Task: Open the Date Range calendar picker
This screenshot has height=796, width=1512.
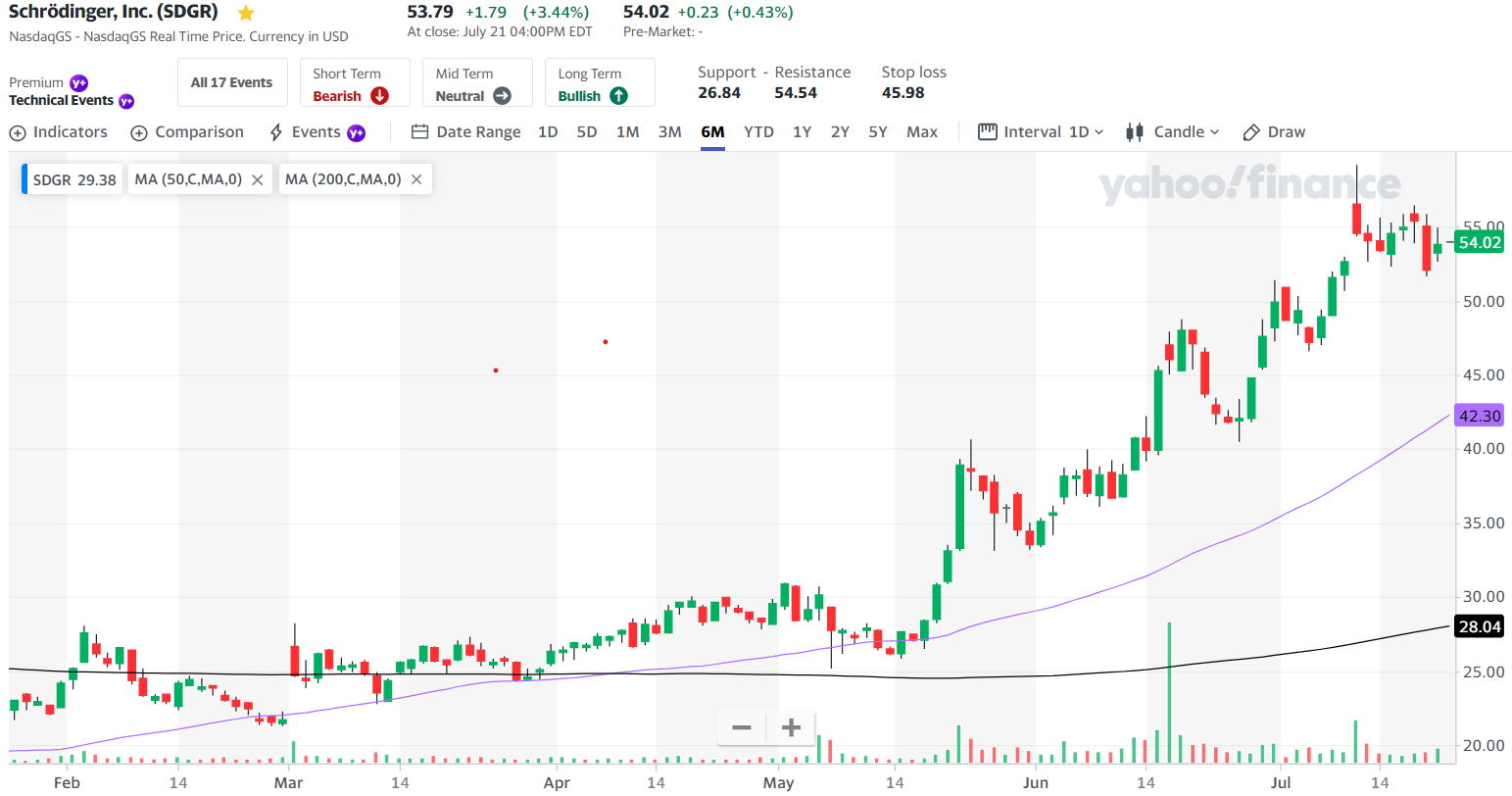Action: (x=466, y=132)
